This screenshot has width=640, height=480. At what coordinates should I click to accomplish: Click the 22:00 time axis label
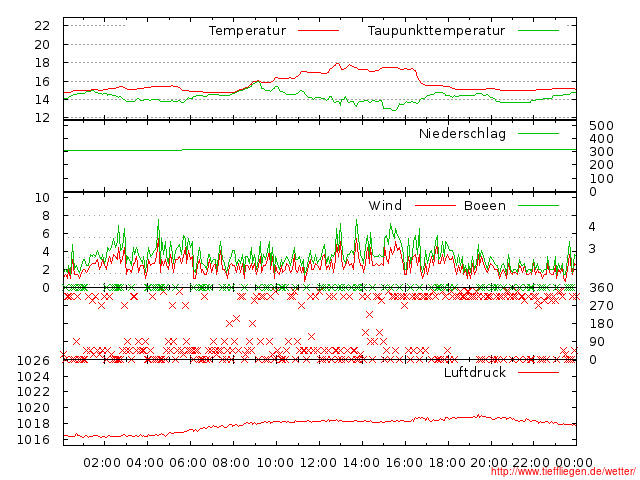[531, 463]
